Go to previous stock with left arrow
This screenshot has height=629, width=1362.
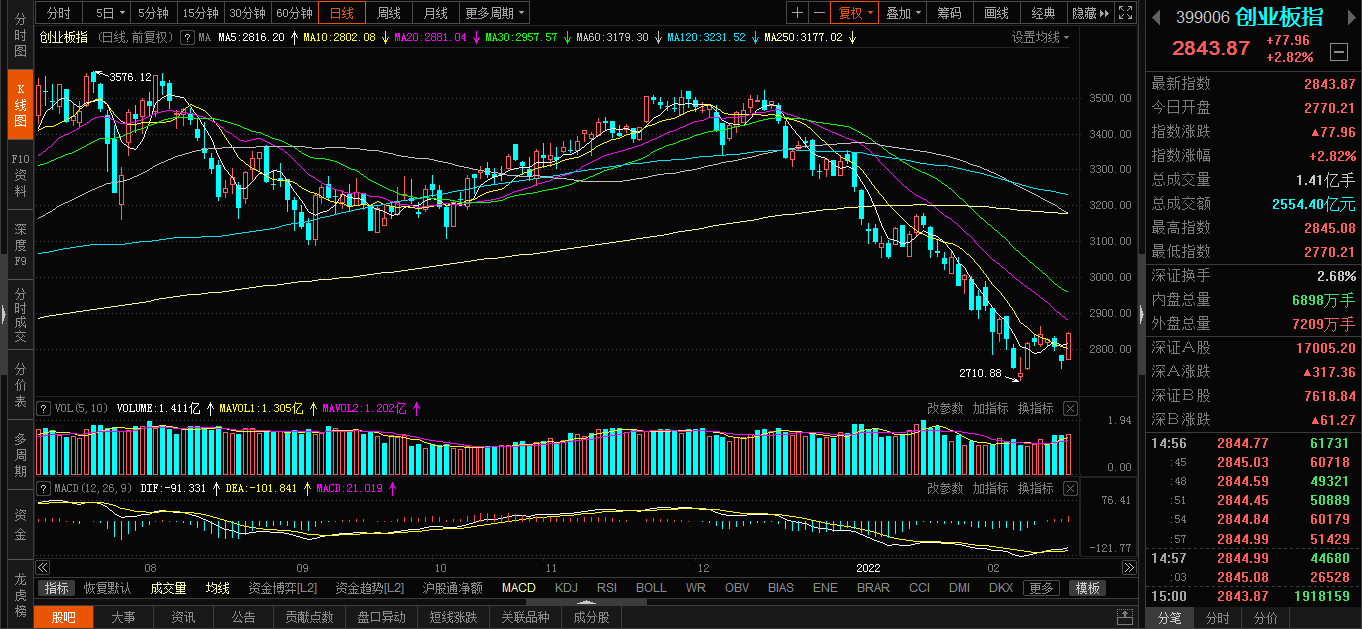1154,17
